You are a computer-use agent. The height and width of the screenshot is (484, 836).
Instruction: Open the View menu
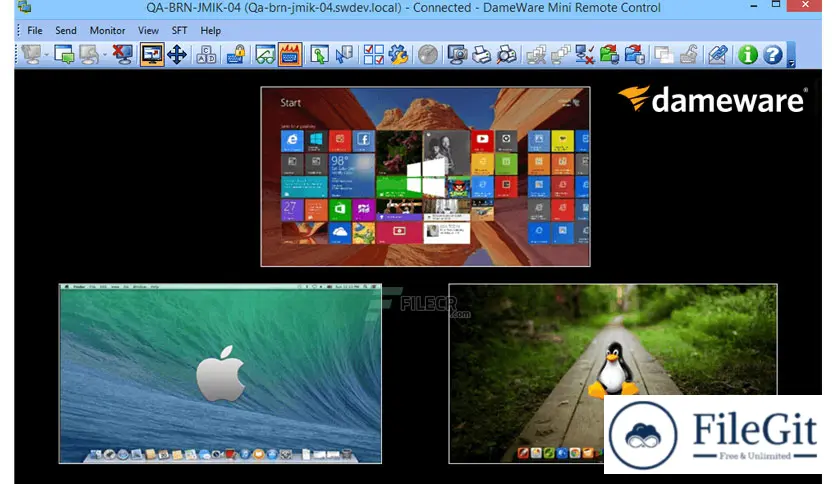tap(148, 30)
